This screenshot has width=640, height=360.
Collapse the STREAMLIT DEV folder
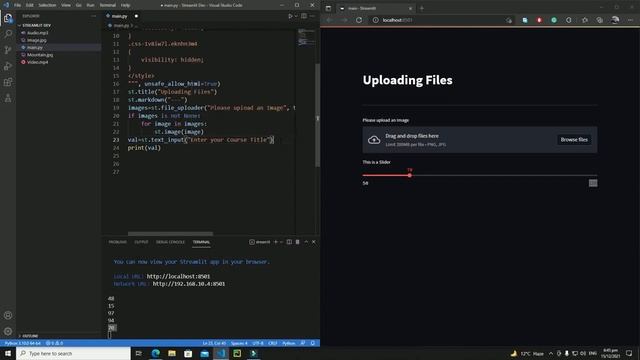coord(37,25)
